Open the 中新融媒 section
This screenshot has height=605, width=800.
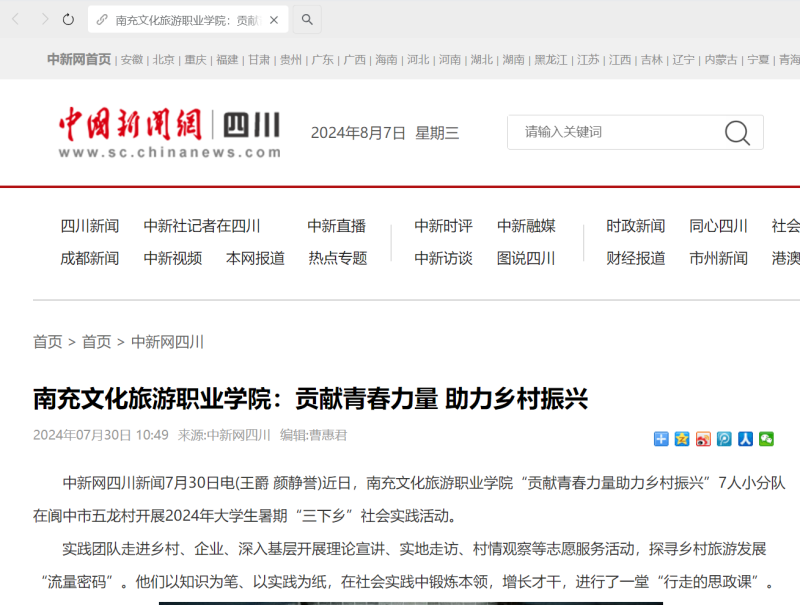[x=527, y=226]
